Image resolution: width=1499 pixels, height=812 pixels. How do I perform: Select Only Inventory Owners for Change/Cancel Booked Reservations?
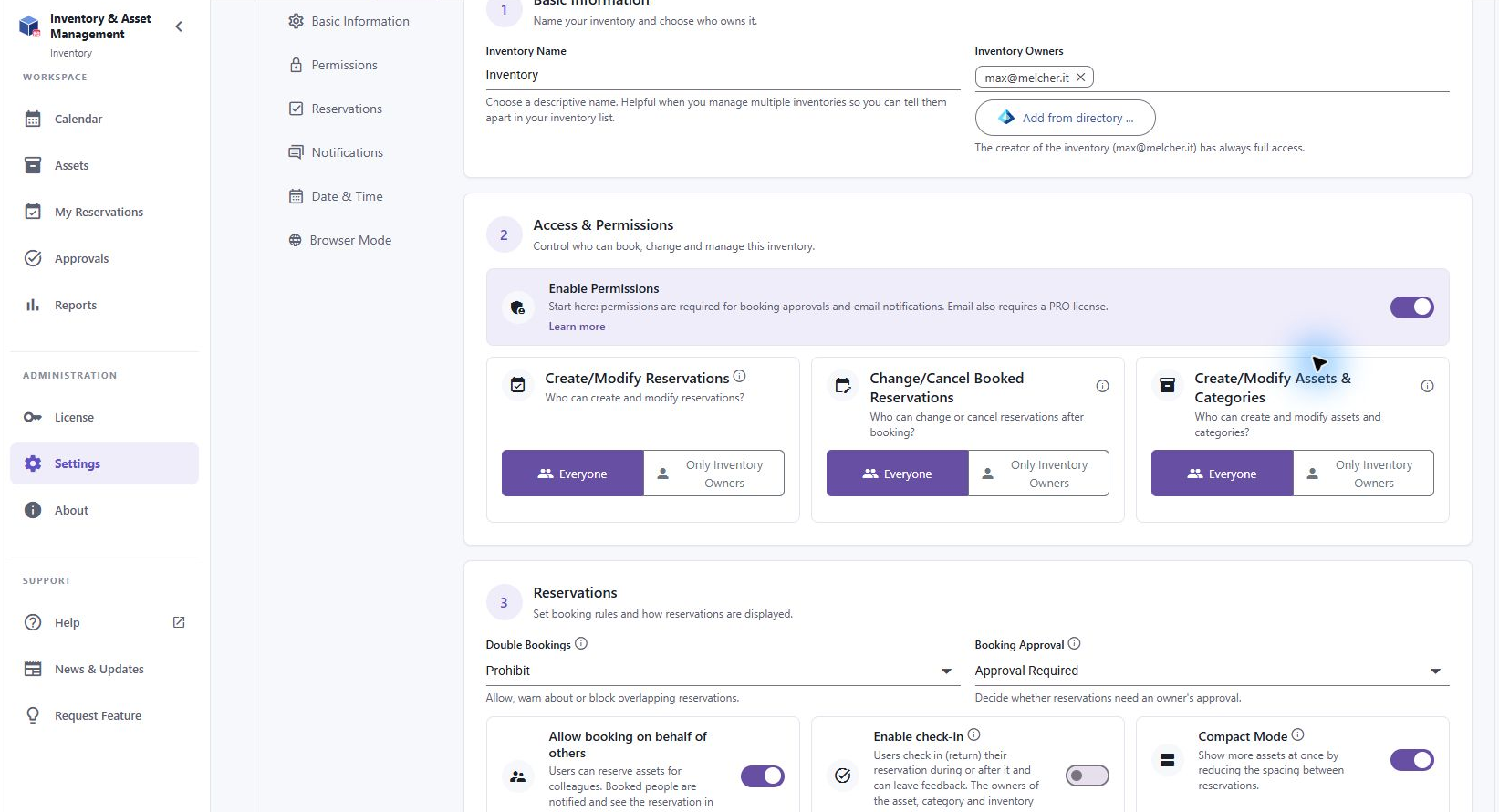click(x=1038, y=474)
